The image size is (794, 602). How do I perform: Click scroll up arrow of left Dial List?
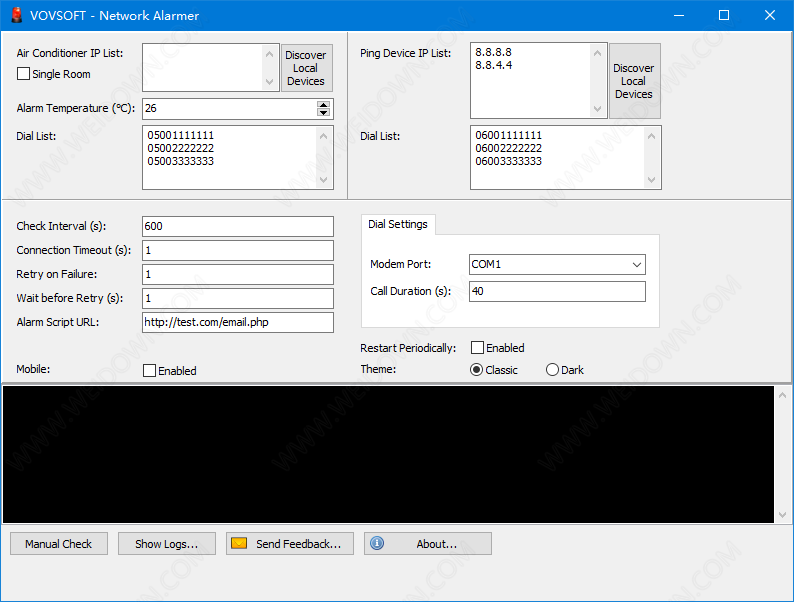click(324, 136)
